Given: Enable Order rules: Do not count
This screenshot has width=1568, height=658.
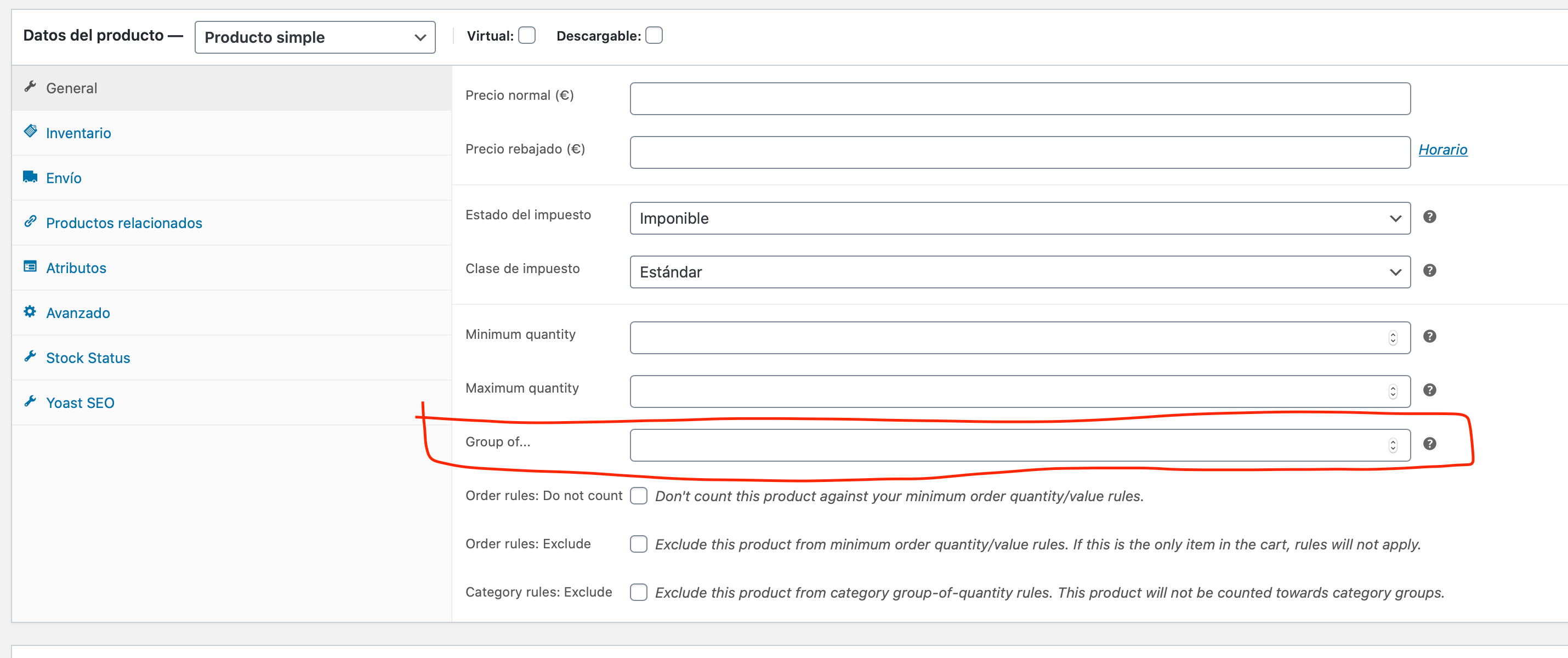Looking at the screenshot, I should click(639, 496).
